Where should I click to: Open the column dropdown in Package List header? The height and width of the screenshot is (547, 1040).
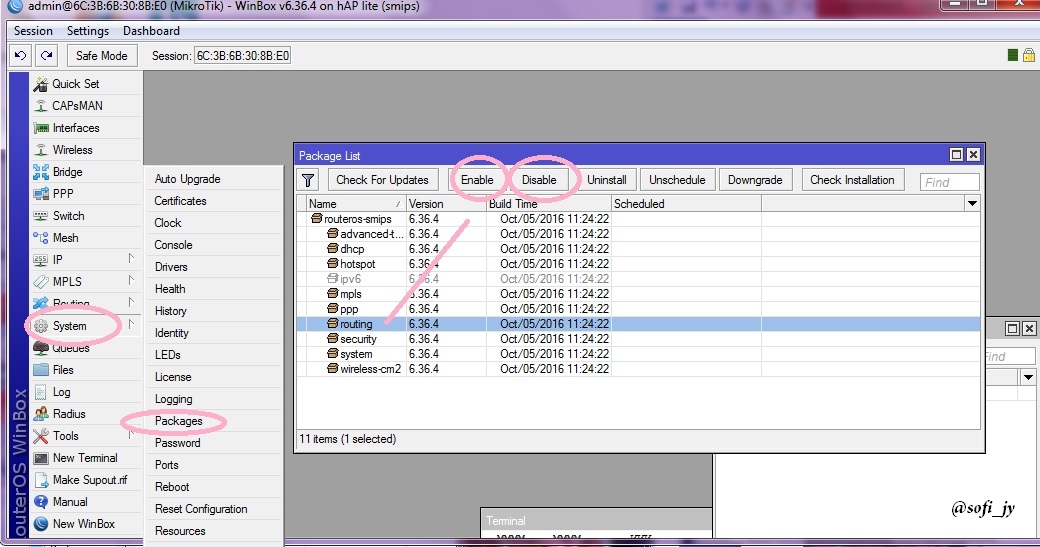pyautogui.click(x=972, y=204)
